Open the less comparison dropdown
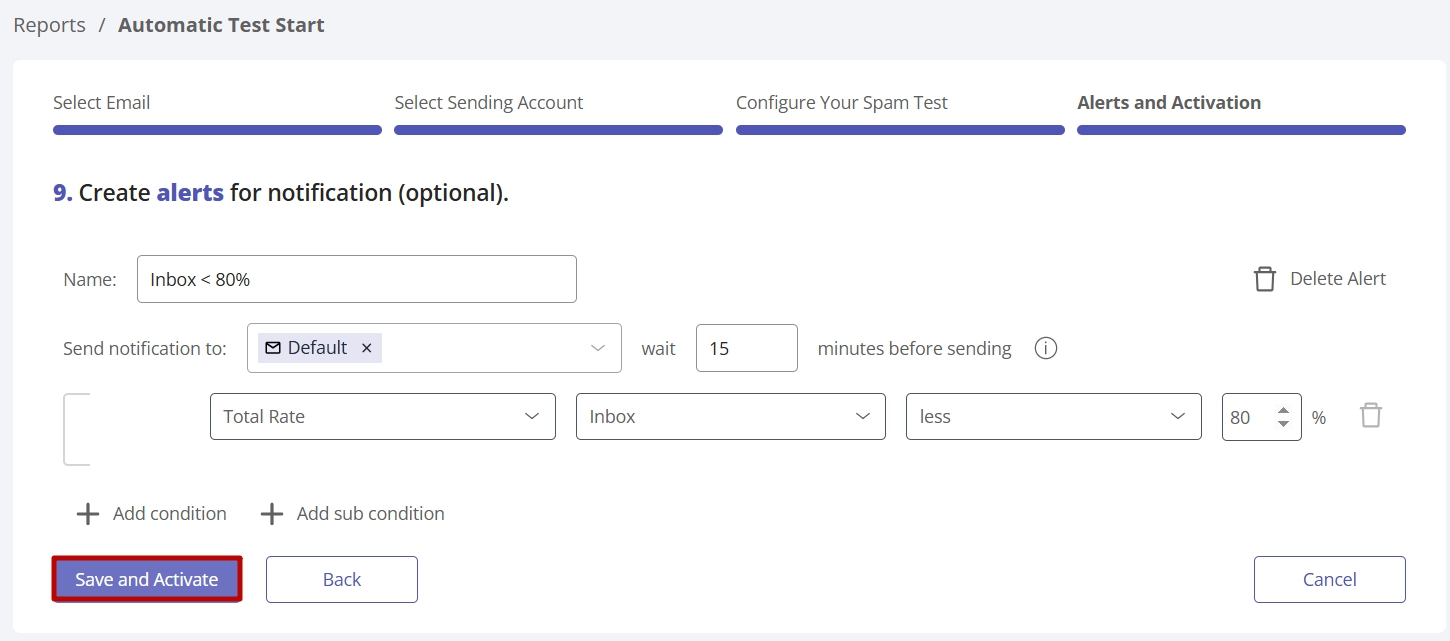 [x=1053, y=417]
